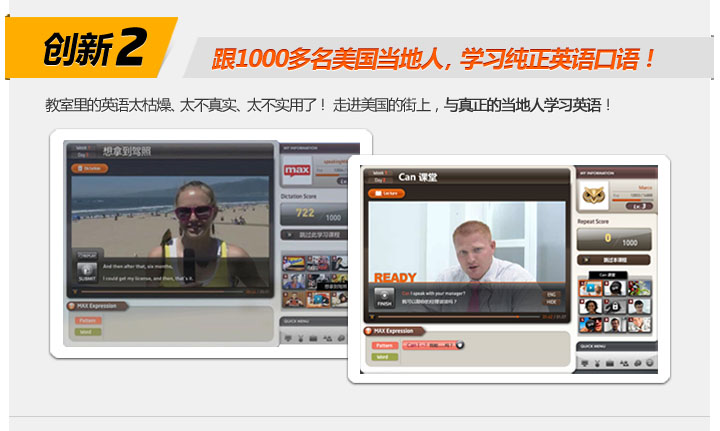
Task: Click the round icon at the Can 课堂 Quick Menu end
Action: pos(649,363)
